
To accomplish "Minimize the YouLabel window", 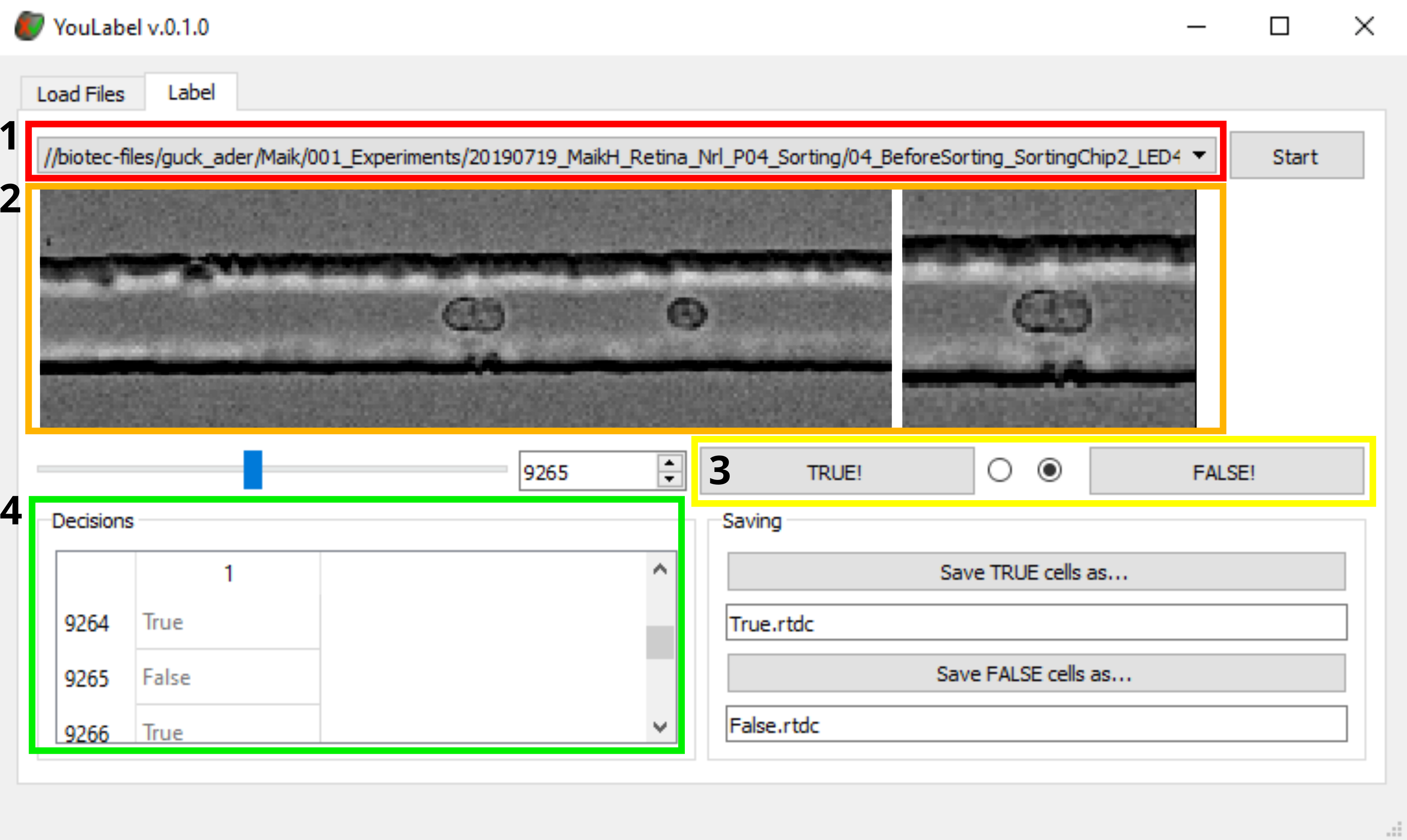I will pyautogui.click(x=1196, y=26).
